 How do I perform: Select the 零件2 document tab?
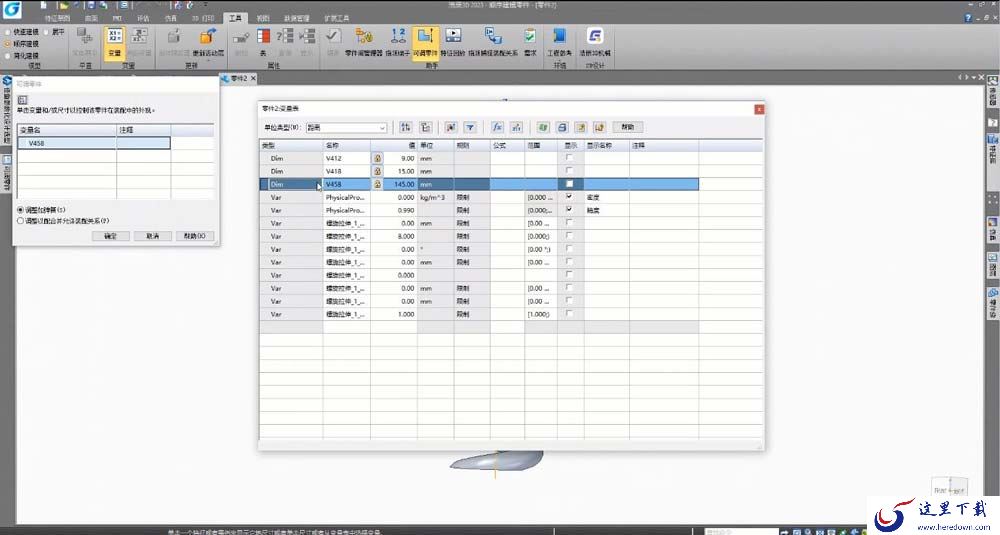point(239,78)
